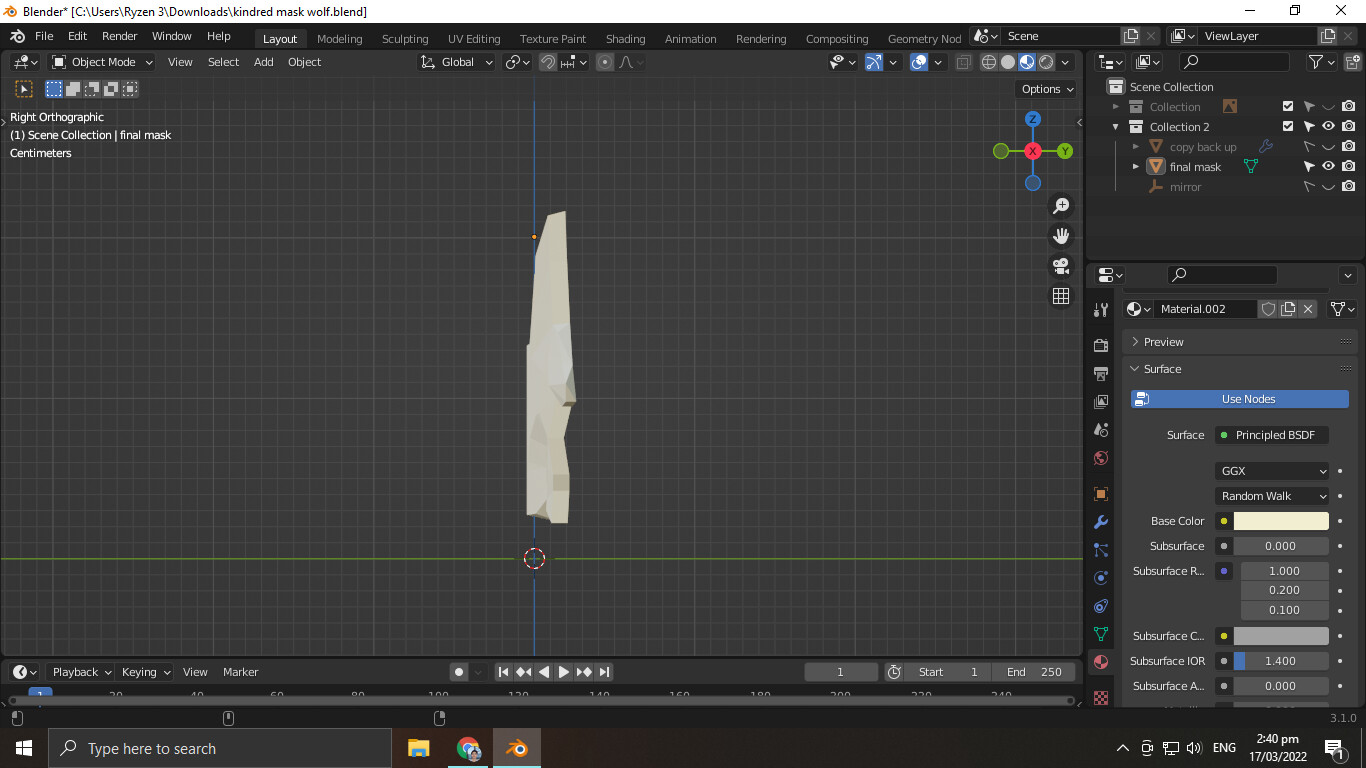Viewport: 1366px width, 768px height.
Task: Open the Render properties tab icon
Action: tap(1101, 345)
